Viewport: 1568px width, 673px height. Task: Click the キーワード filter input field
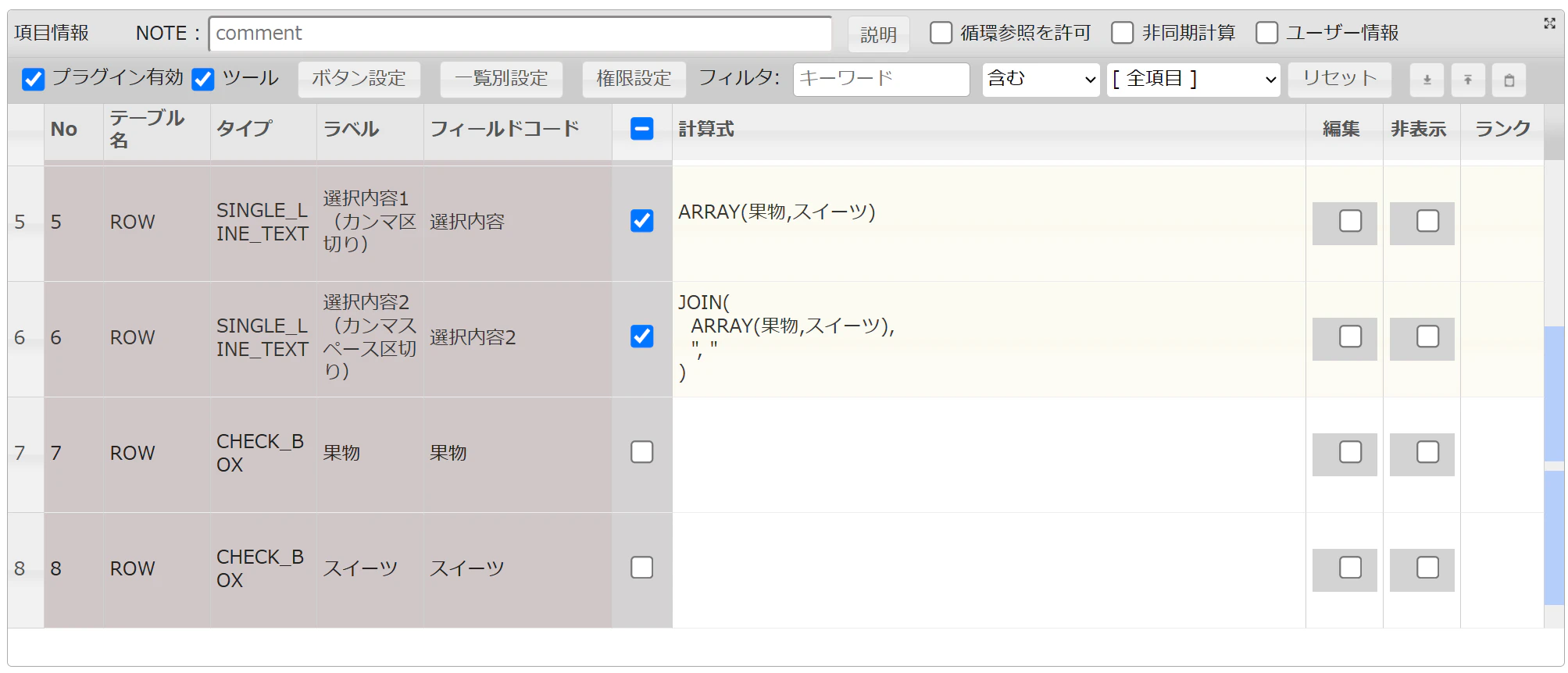click(x=881, y=79)
